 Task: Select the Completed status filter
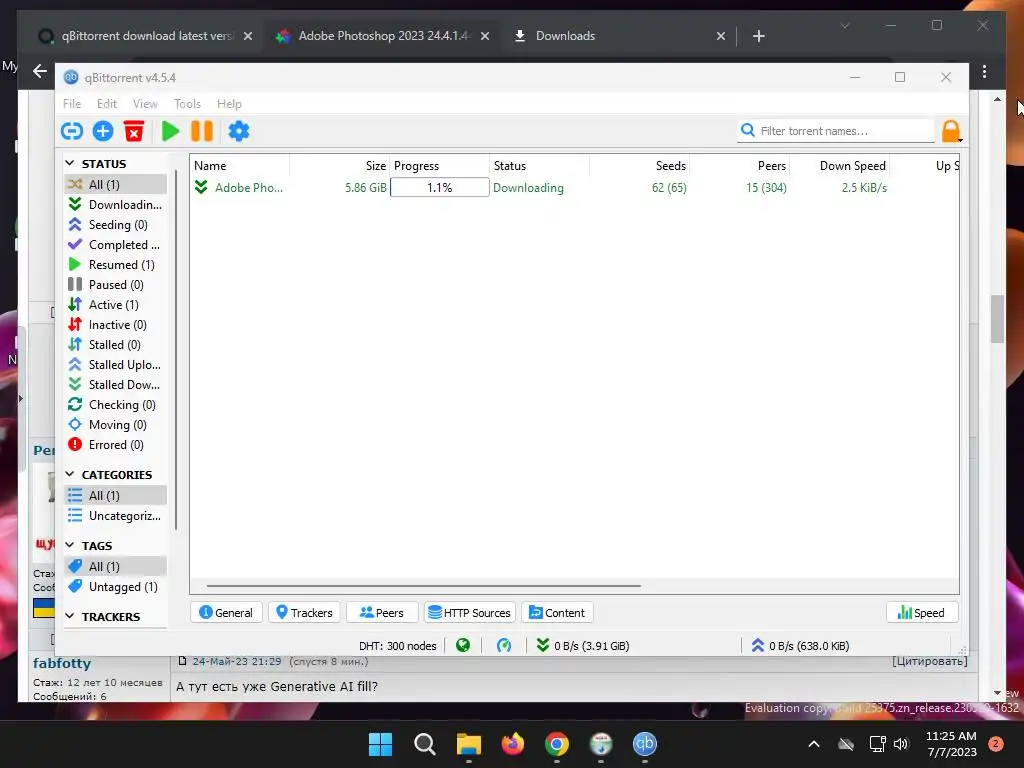pyautogui.click(x=116, y=245)
